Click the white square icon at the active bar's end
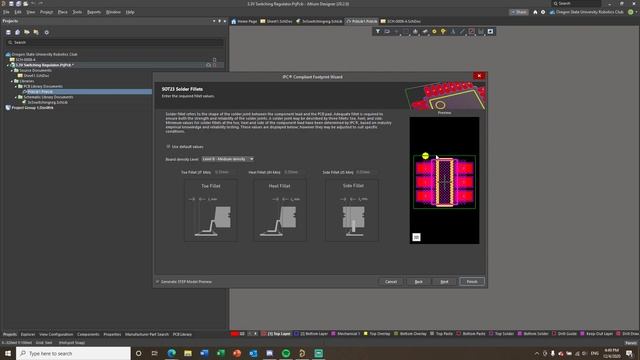This screenshot has width=640, height=360. coord(490,31)
